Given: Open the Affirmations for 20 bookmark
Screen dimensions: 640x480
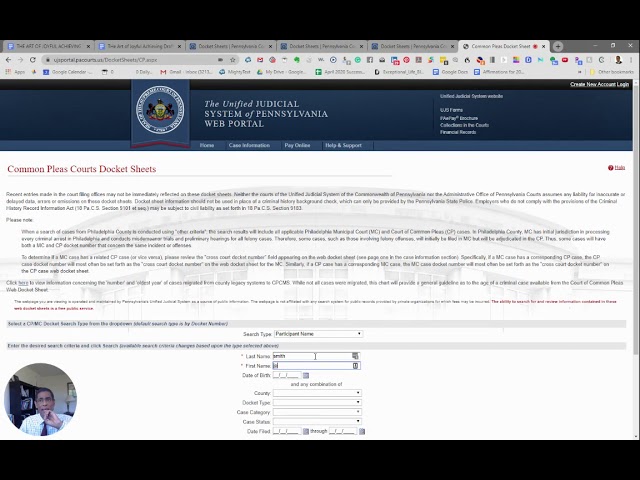Looking at the screenshot, I should pyautogui.click(x=499, y=72).
